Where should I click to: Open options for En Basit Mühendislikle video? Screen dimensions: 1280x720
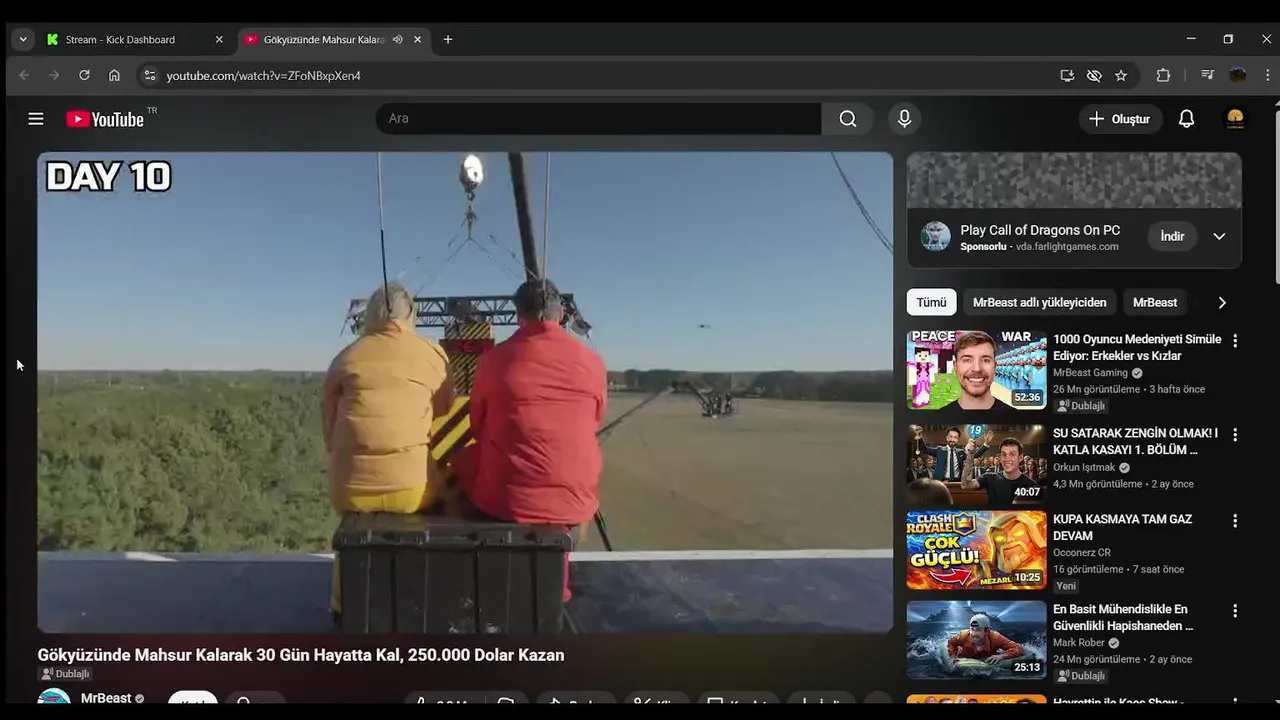pyautogui.click(x=1235, y=611)
